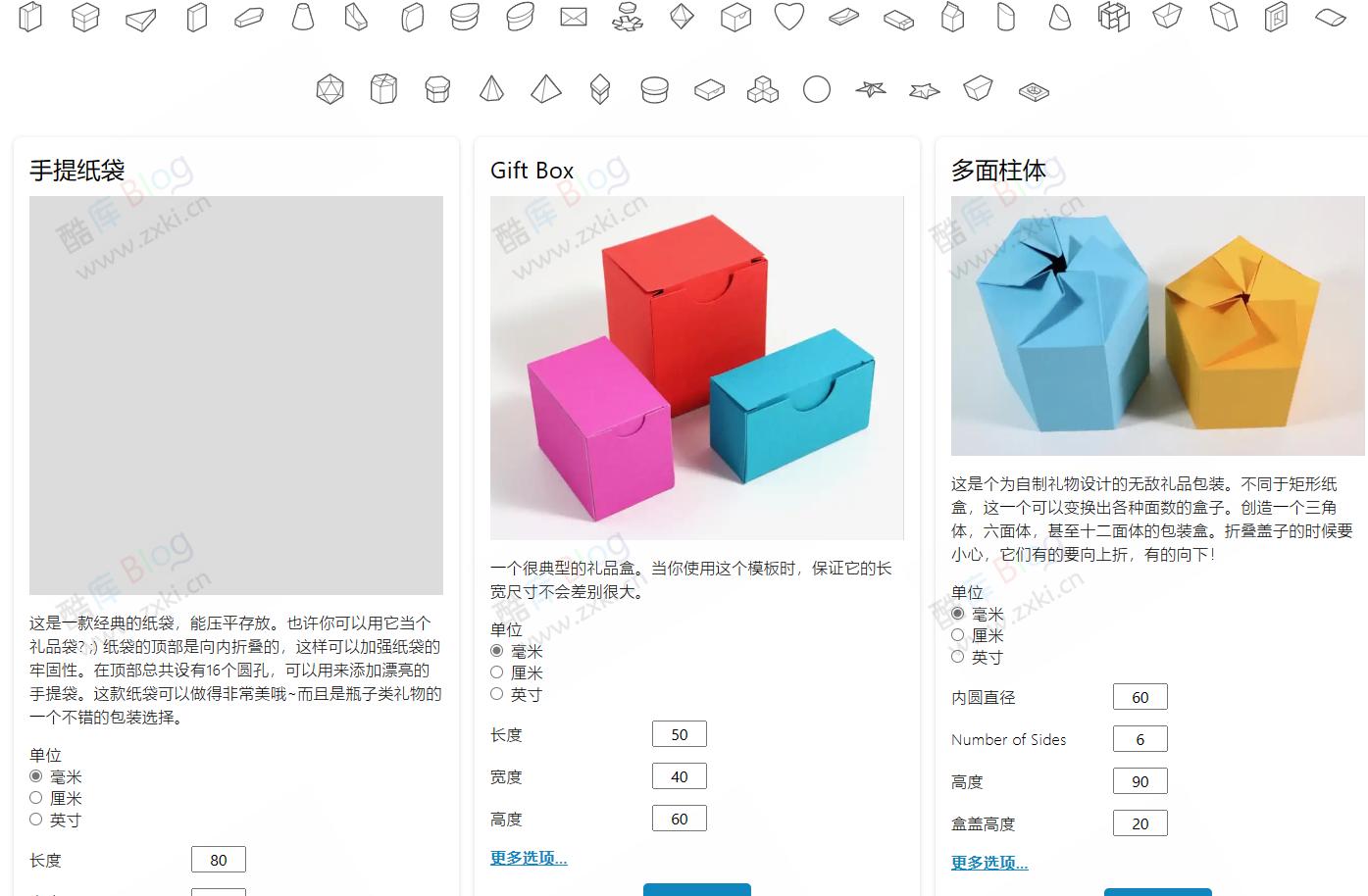1368x896 pixels.
Task: Select the hexagonal cone pyramid icon
Action: (x=491, y=89)
